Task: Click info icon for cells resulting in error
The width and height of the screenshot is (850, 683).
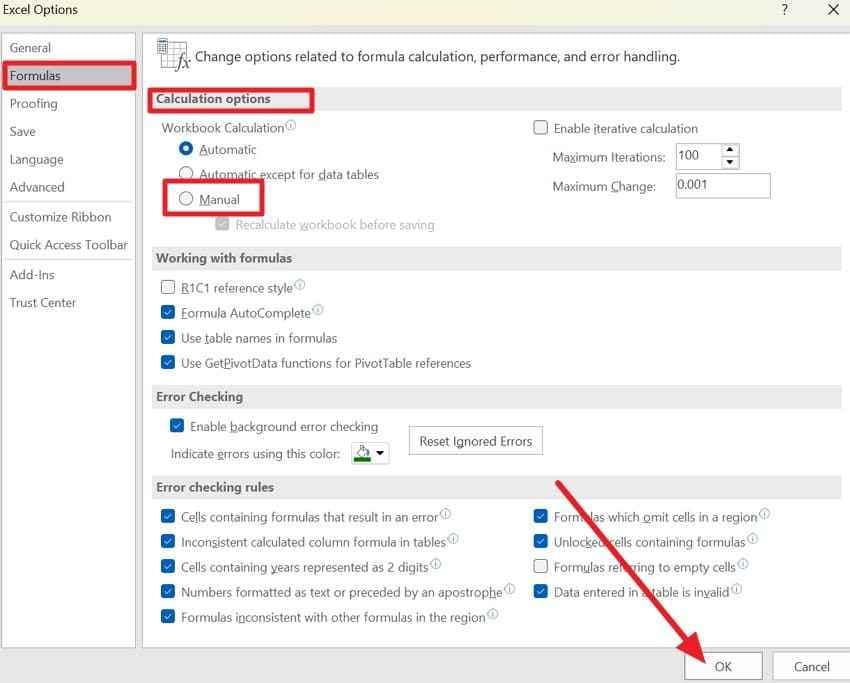Action: [x=446, y=513]
